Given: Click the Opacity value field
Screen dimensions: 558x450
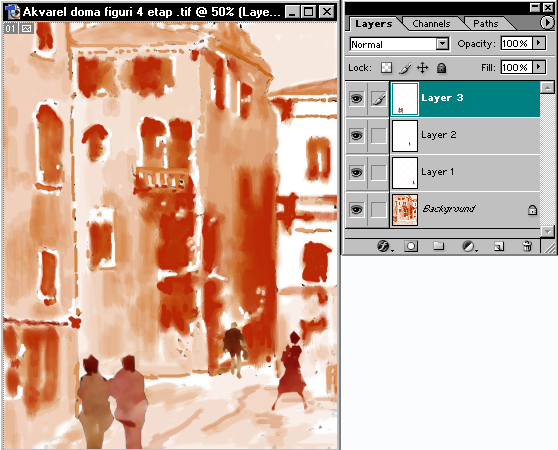Looking at the screenshot, I should pyautogui.click(x=516, y=43).
